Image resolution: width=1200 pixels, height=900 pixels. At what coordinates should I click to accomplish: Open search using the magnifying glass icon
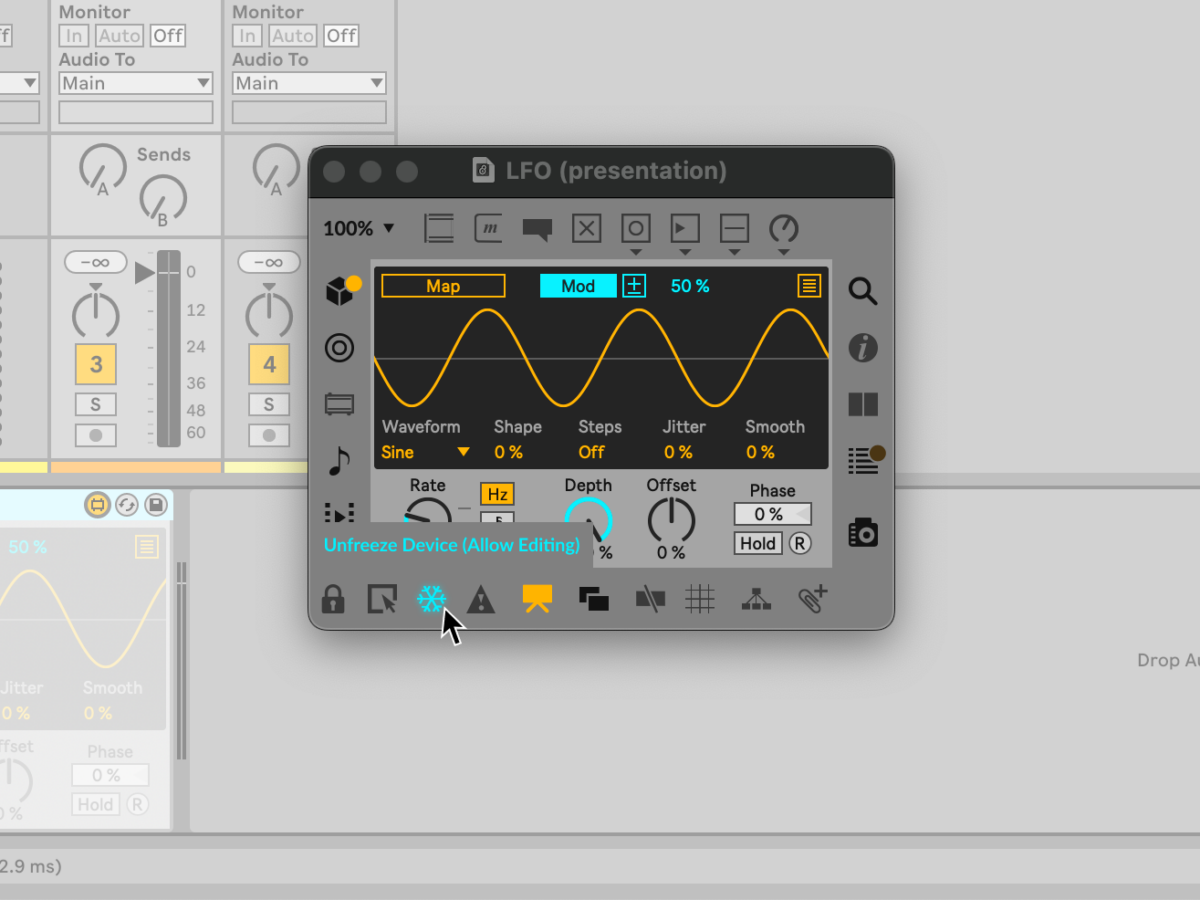point(861,291)
